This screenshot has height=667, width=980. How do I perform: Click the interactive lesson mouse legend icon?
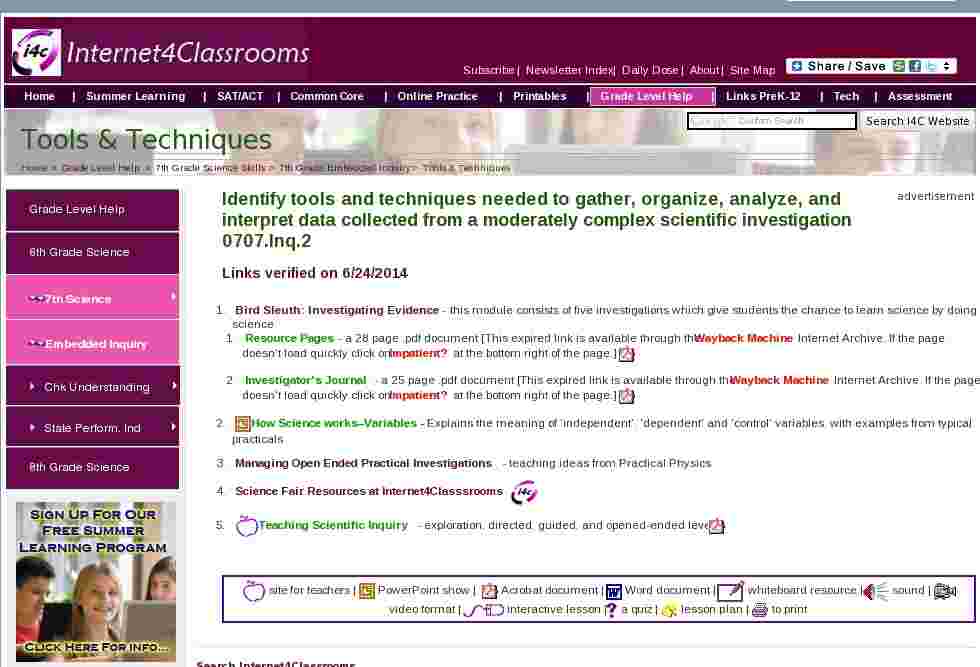[484, 610]
